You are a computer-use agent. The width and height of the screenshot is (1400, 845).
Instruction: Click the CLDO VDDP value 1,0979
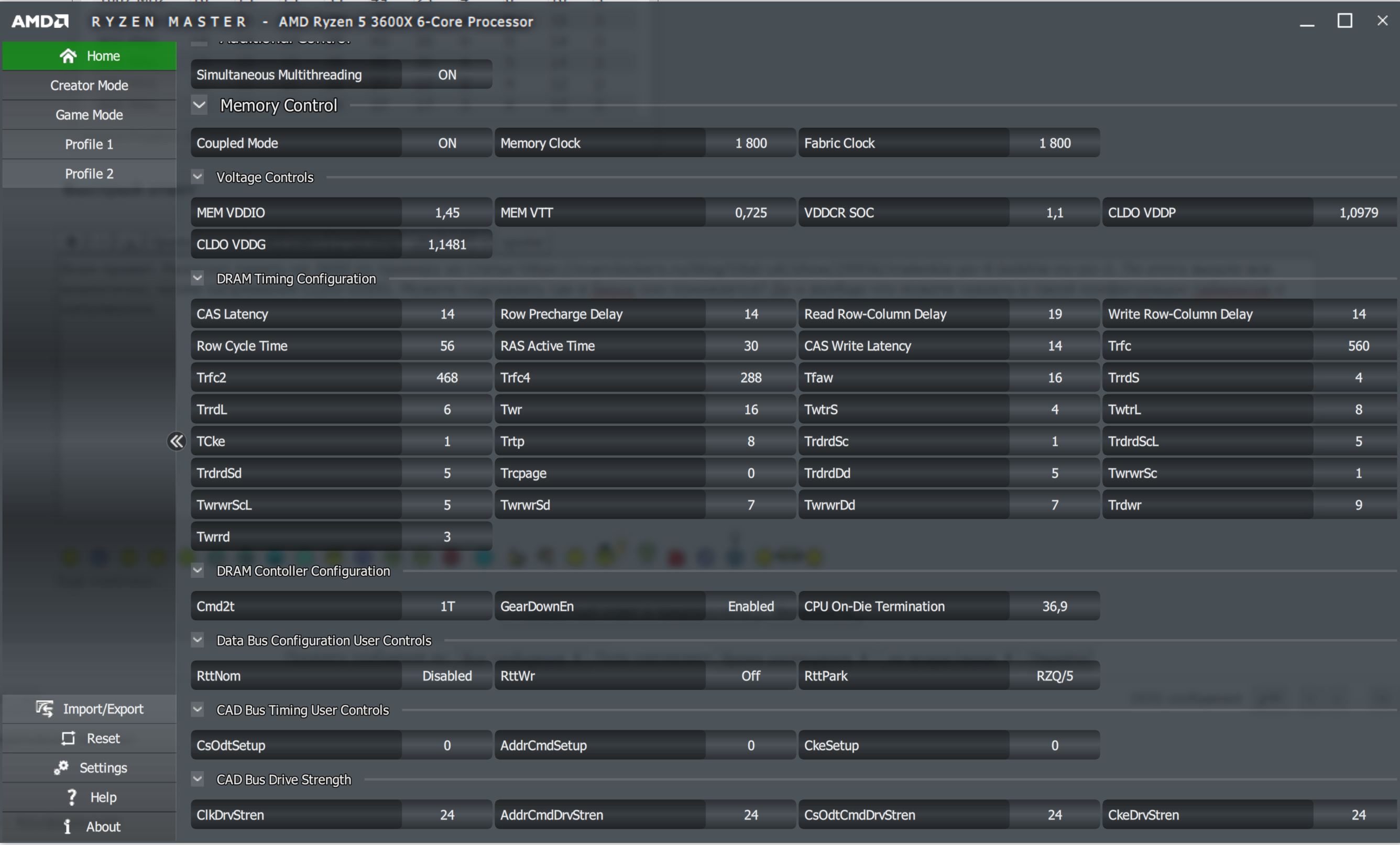[x=1355, y=213]
